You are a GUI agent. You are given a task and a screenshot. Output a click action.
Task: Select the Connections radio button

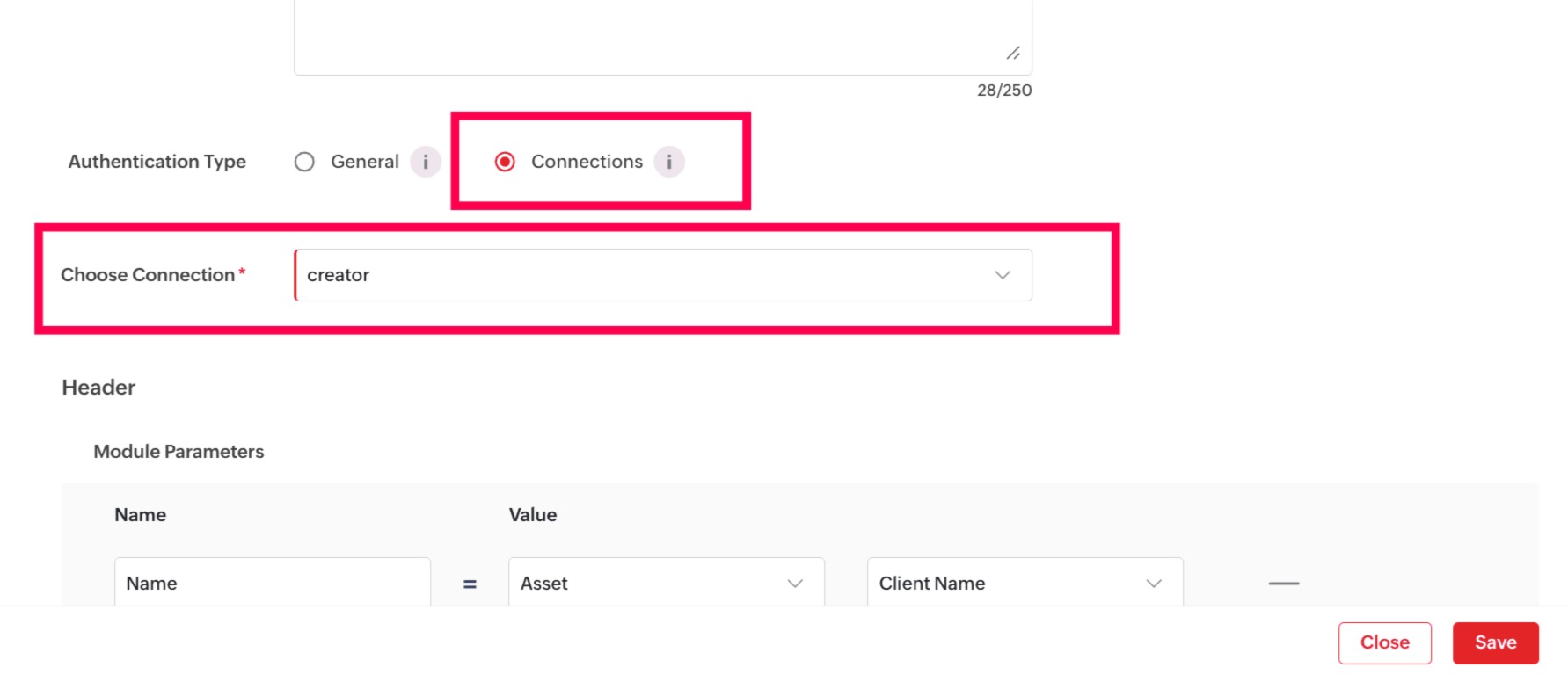click(505, 162)
